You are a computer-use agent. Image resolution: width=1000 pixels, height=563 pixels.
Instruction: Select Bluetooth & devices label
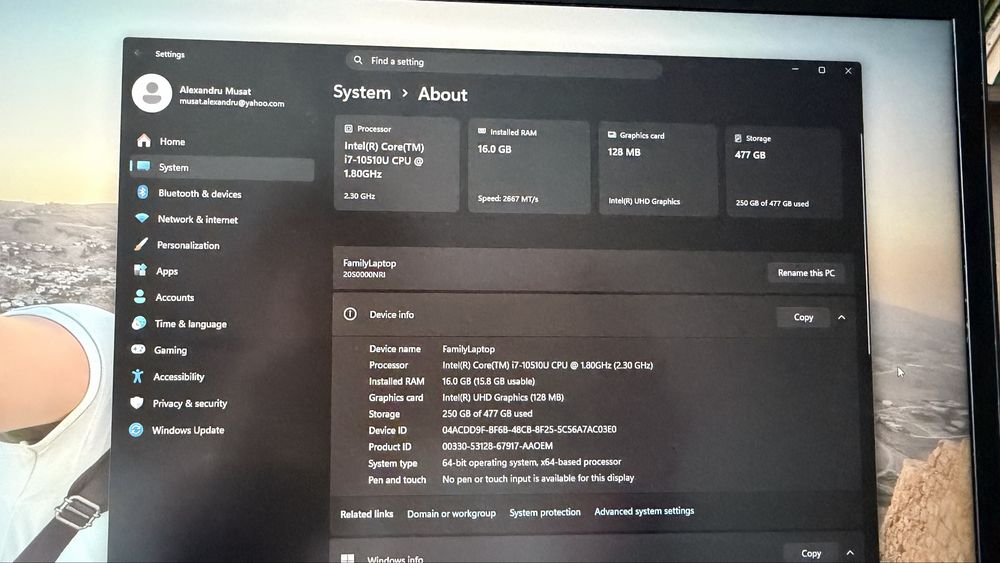[200, 193]
